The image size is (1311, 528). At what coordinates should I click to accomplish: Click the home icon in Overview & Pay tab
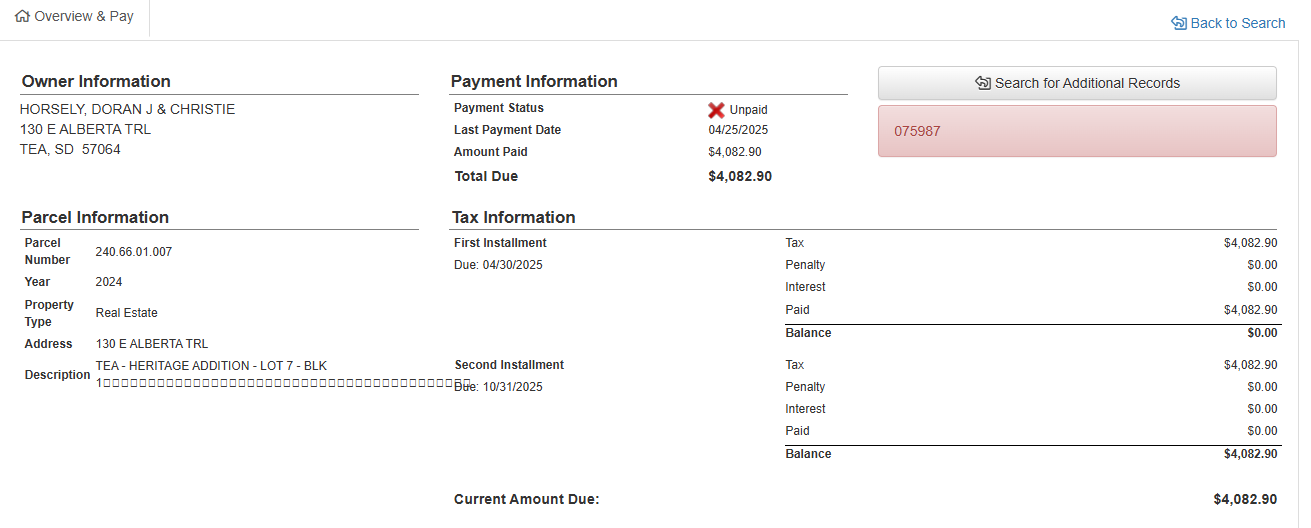[x=22, y=17]
